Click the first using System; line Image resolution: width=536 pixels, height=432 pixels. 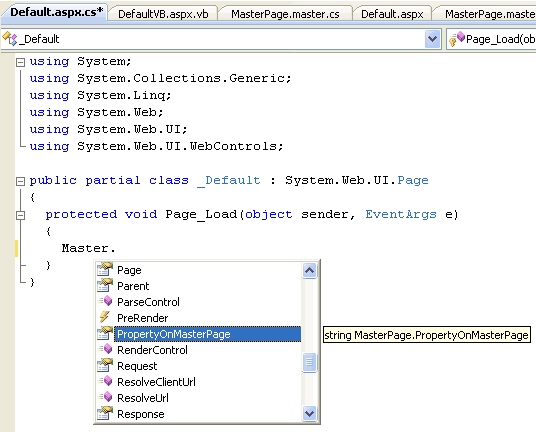(x=80, y=62)
